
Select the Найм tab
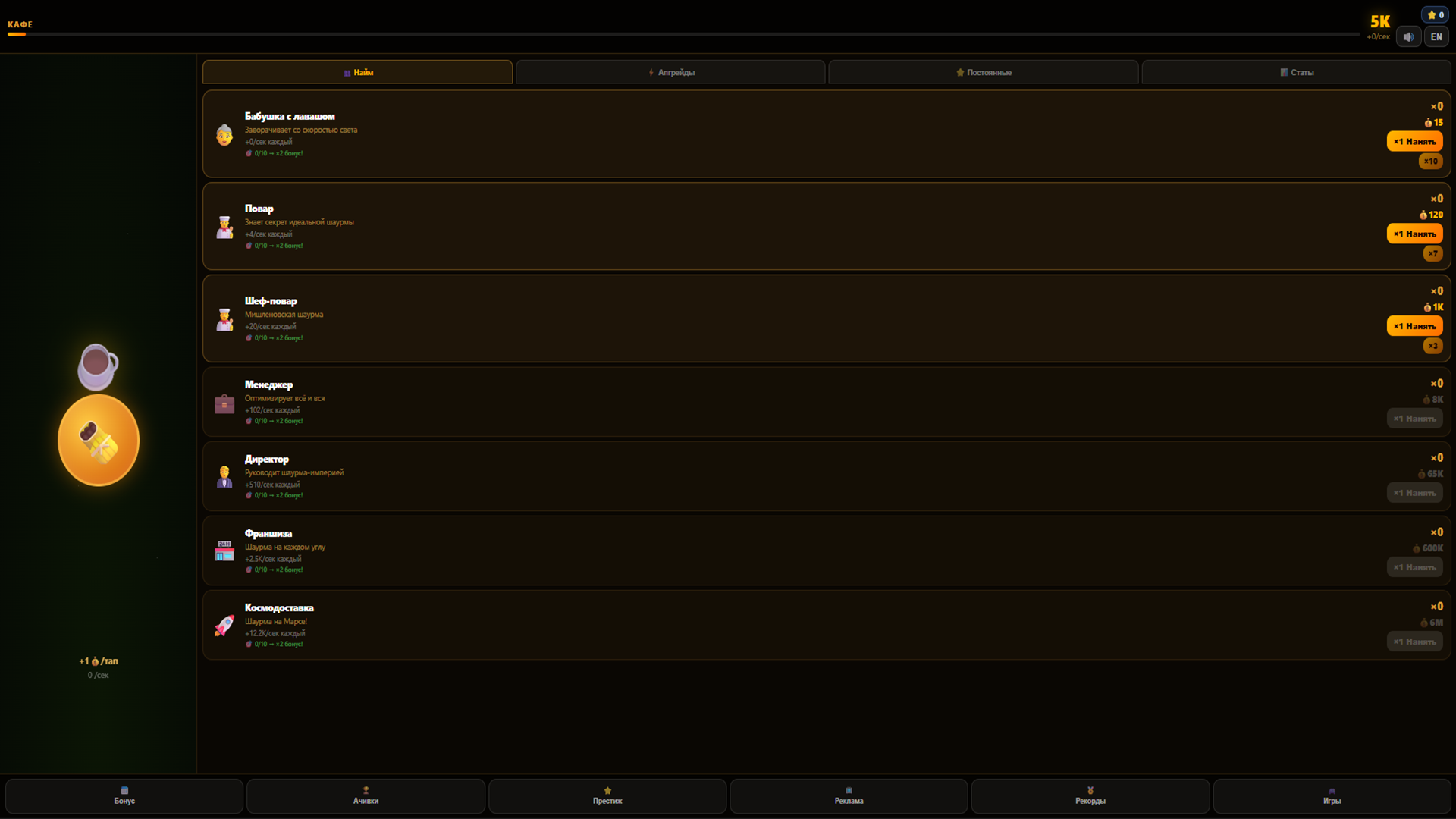pyautogui.click(x=357, y=72)
